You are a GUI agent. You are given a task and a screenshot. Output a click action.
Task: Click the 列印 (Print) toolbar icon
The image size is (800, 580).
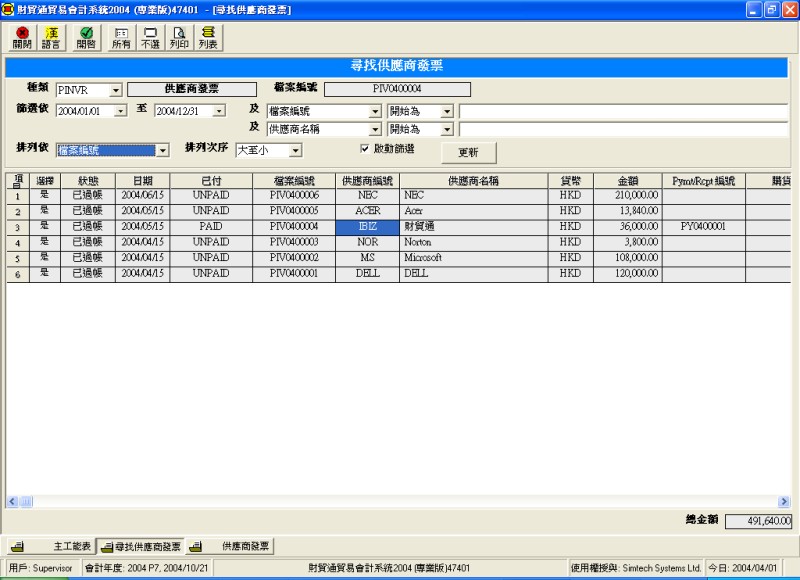[179, 38]
